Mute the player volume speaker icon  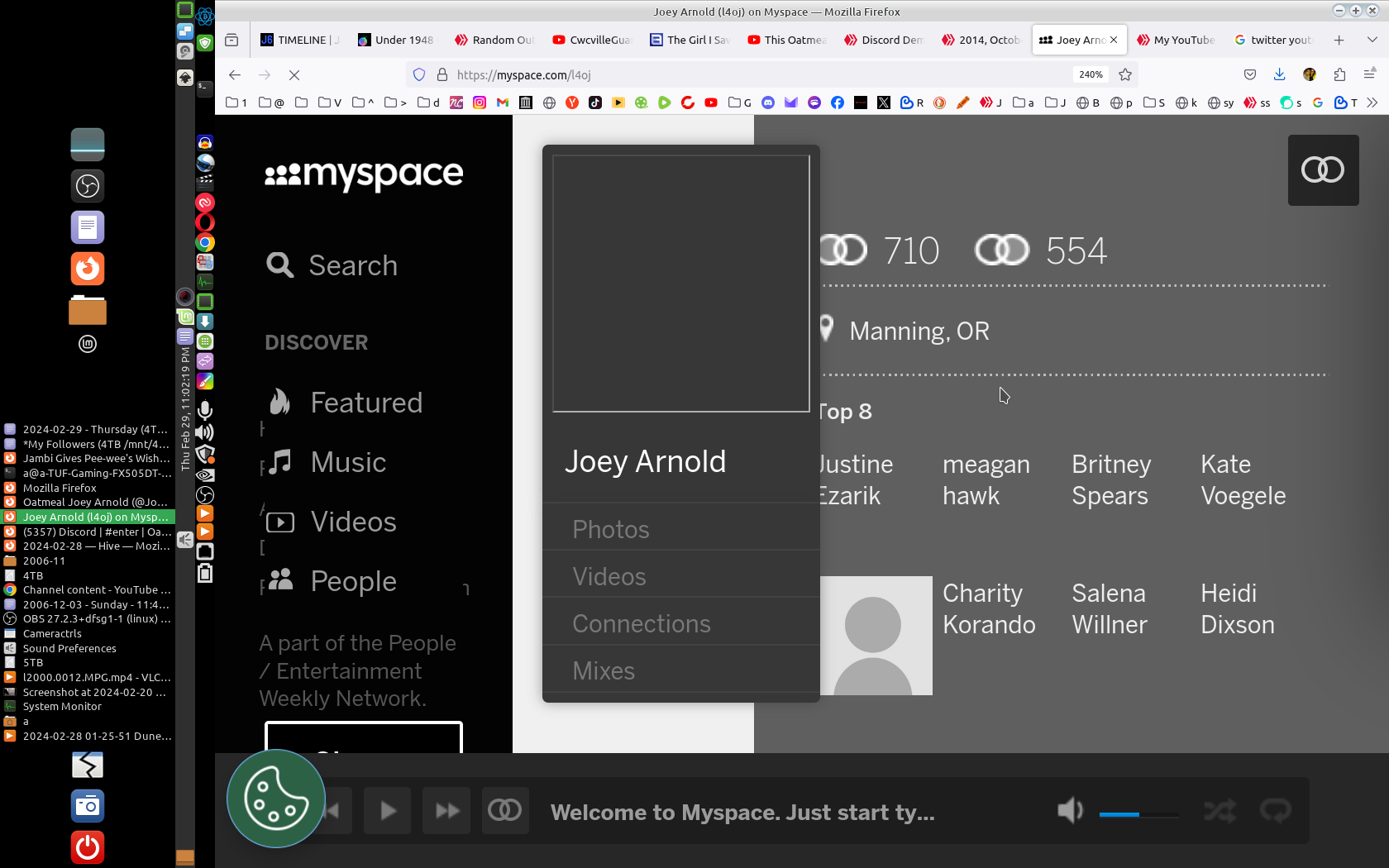click(1070, 811)
